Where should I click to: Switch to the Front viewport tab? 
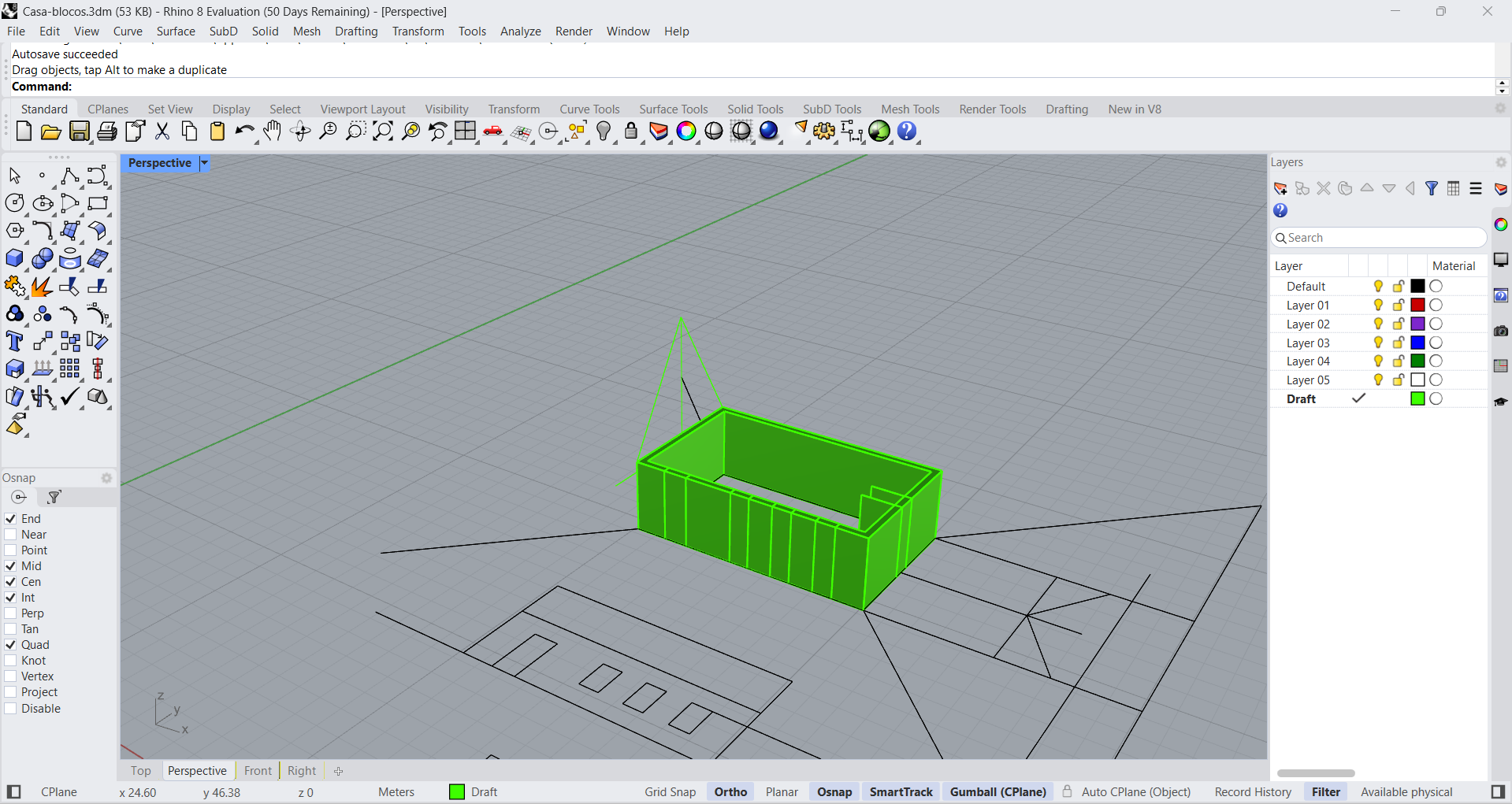pyautogui.click(x=258, y=771)
